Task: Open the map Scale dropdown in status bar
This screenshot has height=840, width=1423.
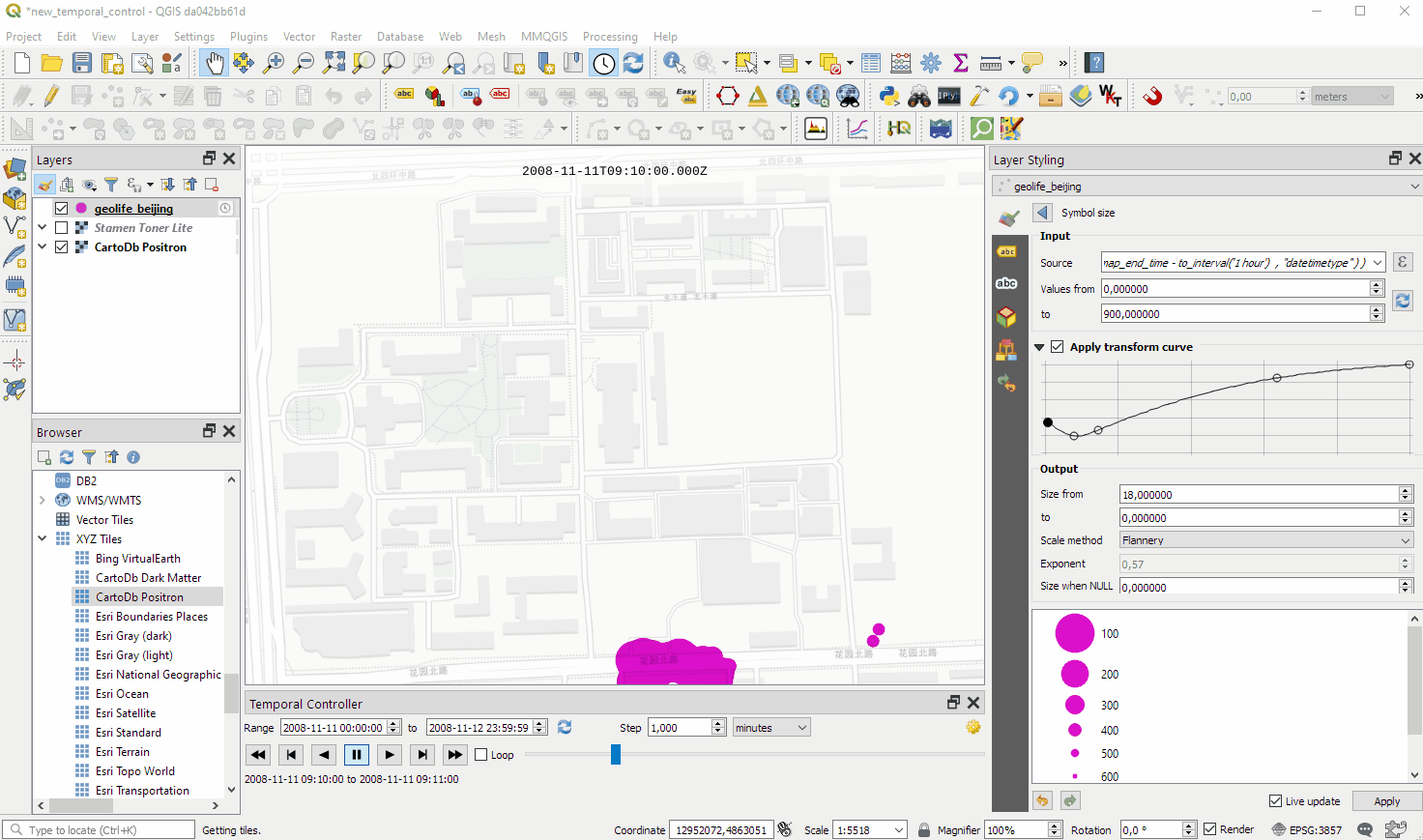Action: coord(899,830)
